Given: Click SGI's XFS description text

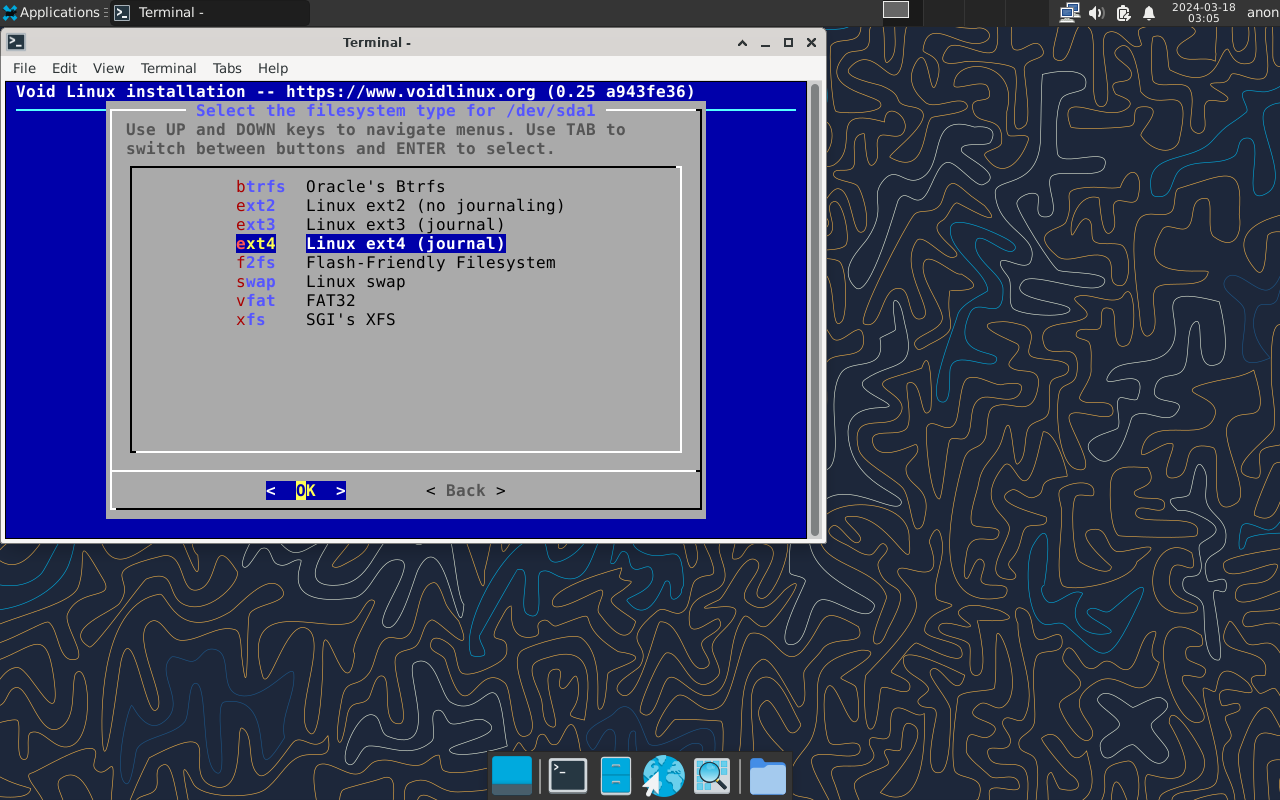Looking at the screenshot, I should pyautogui.click(x=351, y=320).
